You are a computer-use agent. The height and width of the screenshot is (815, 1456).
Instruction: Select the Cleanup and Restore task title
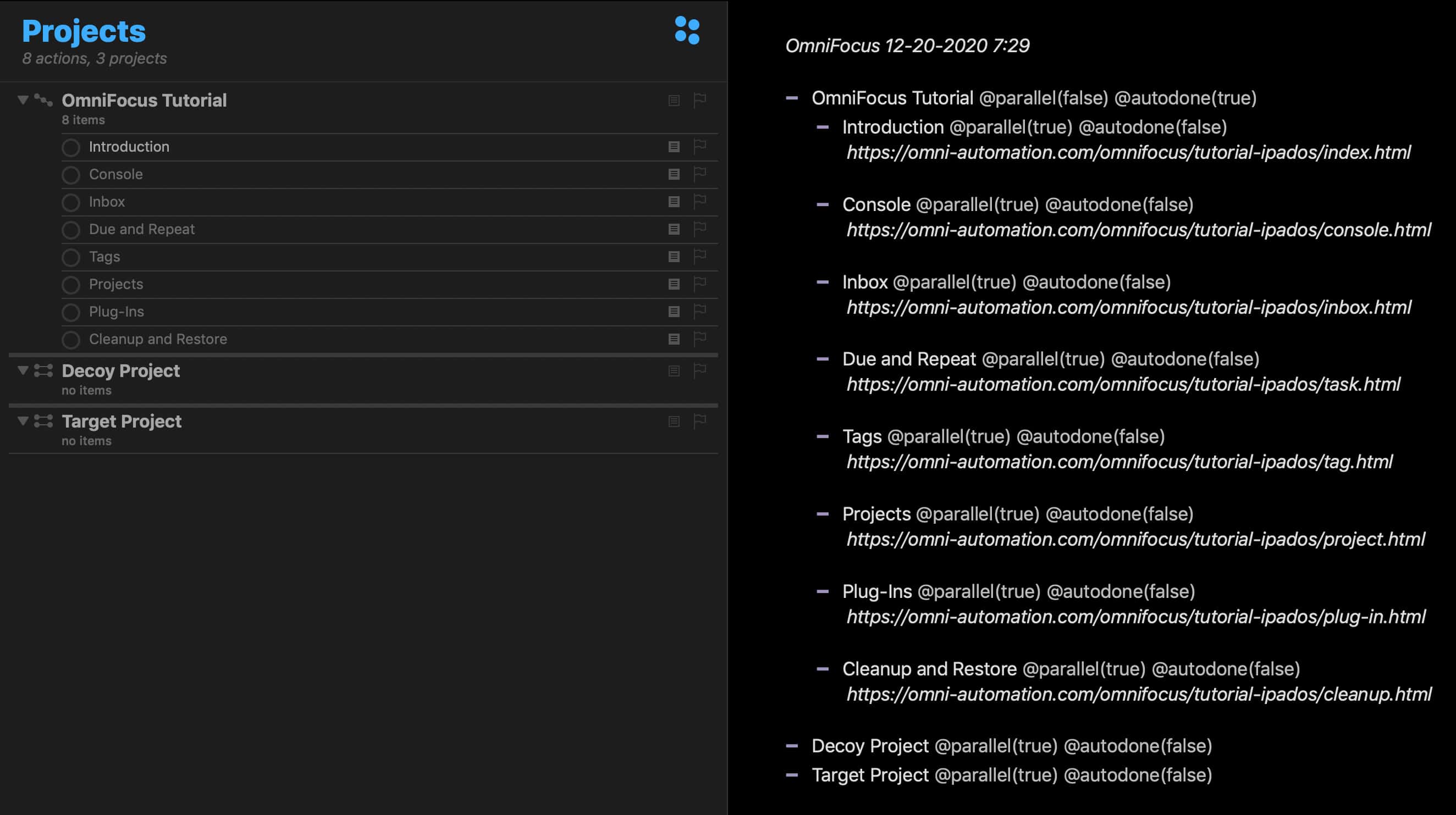click(x=158, y=339)
